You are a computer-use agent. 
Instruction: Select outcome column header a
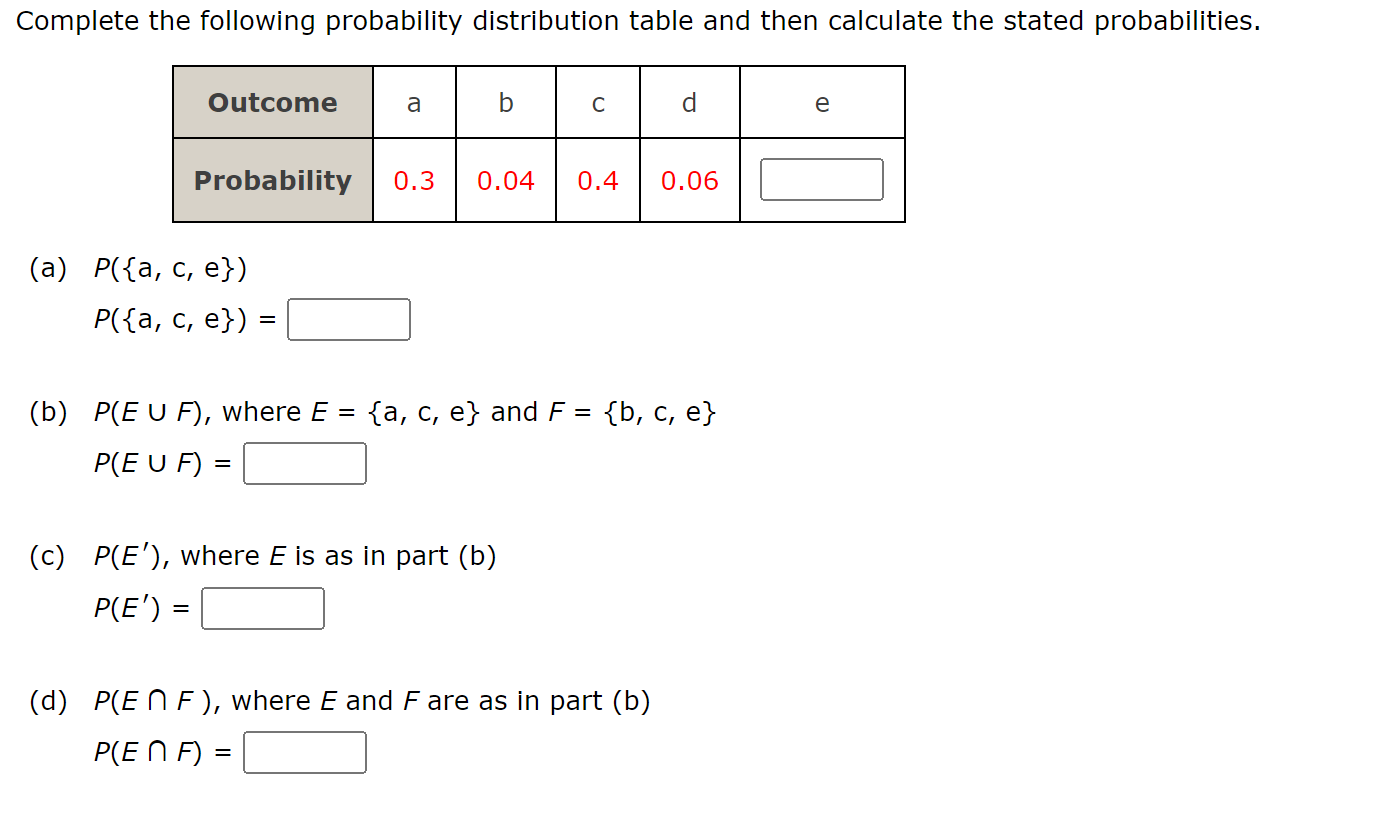point(413,102)
